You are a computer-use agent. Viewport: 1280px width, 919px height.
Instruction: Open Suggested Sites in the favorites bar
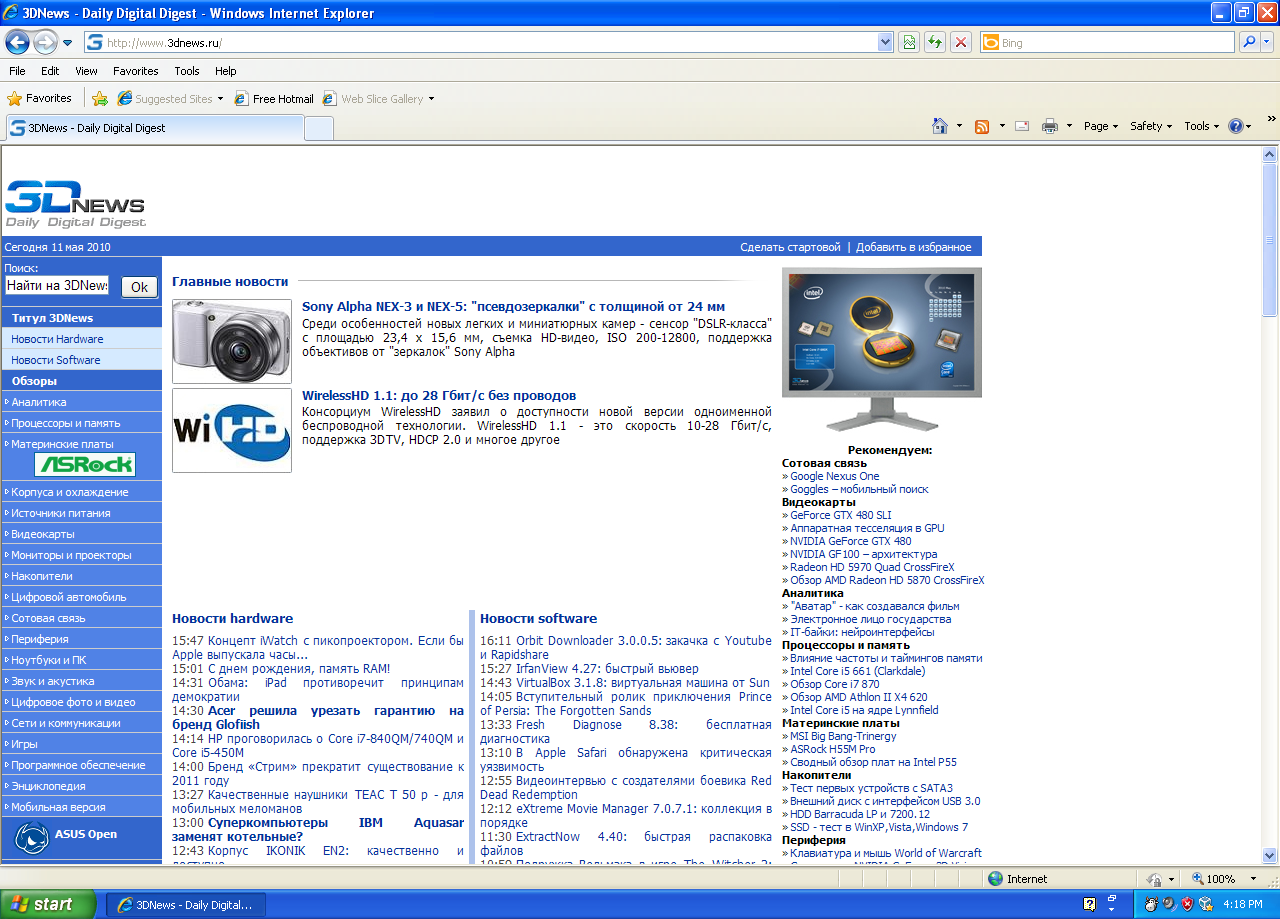point(170,99)
